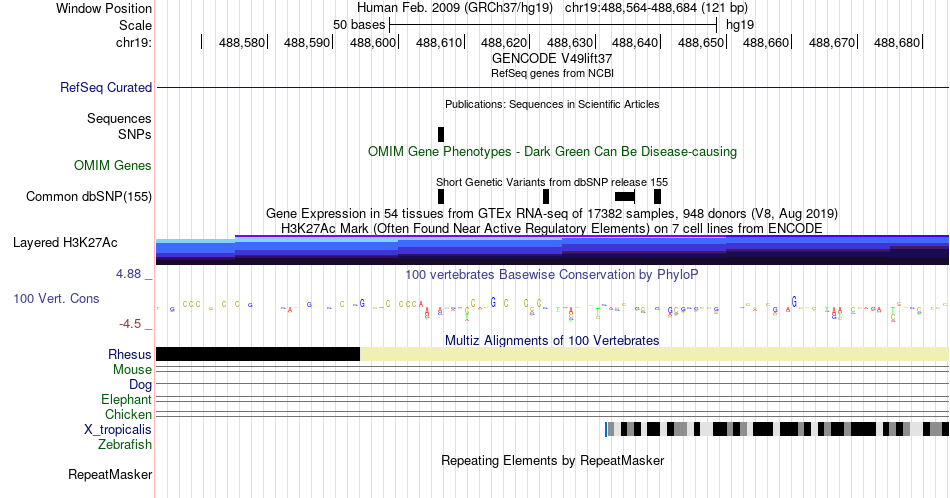Open 100 Vert. Cons track label
Image resolution: width=950 pixels, height=498 pixels.
coord(56,298)
